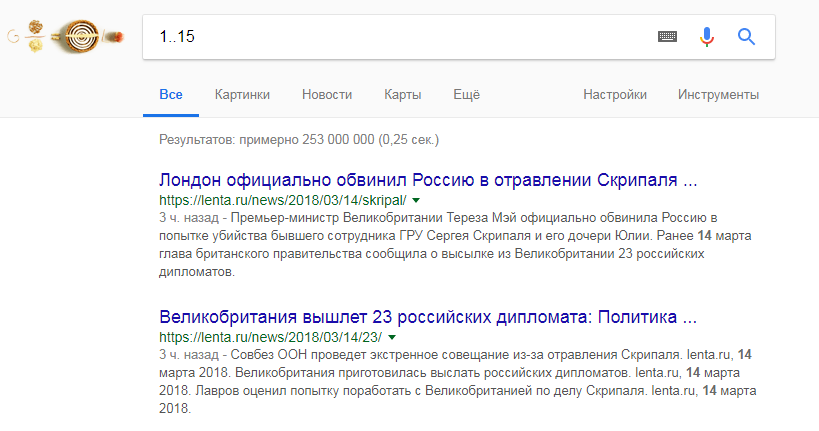Open the Новости tab
The height and width of the screenshot is (431, 819).
327,95
